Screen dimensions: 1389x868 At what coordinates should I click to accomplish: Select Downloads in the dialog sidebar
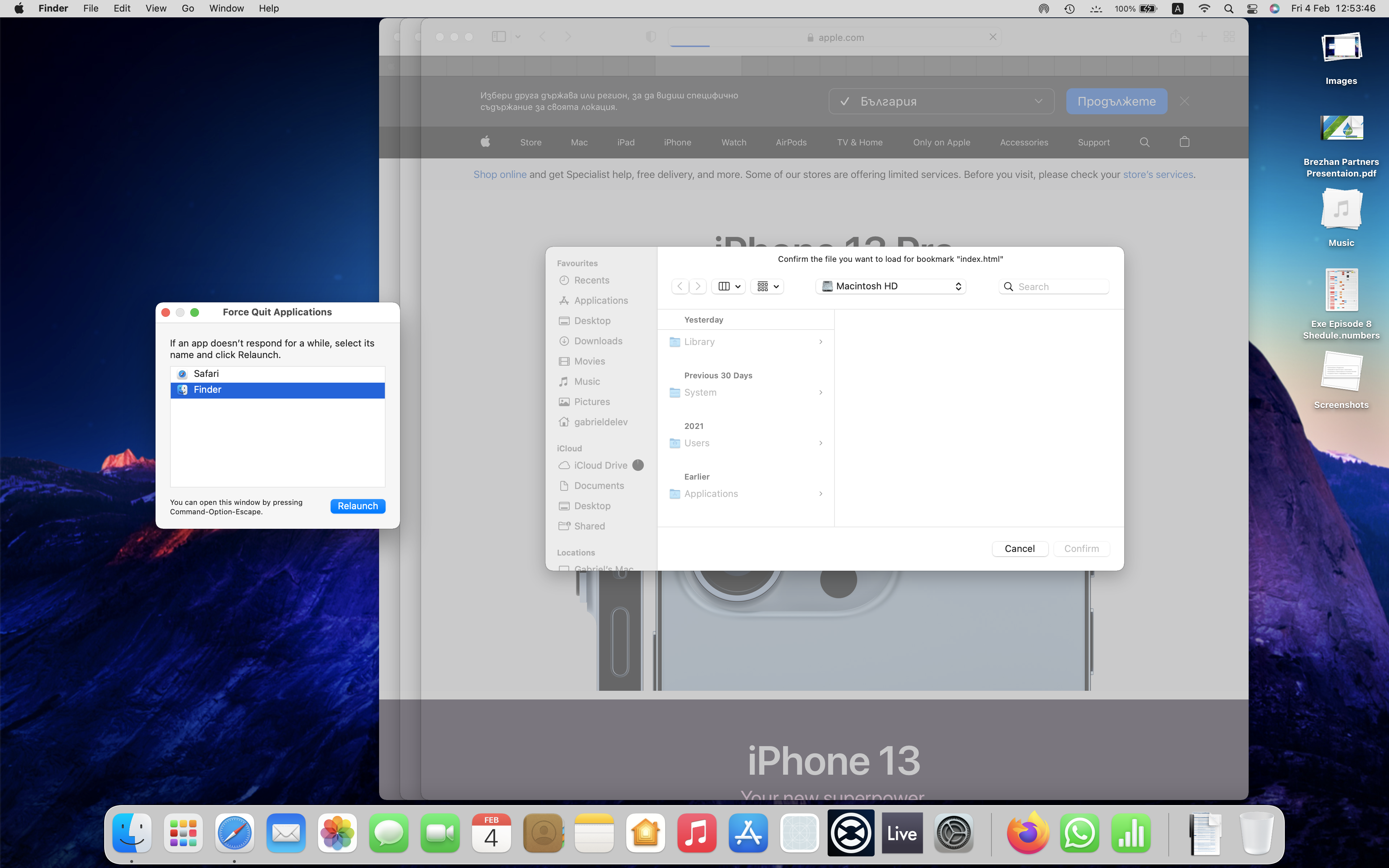click(x=598, y=341)
